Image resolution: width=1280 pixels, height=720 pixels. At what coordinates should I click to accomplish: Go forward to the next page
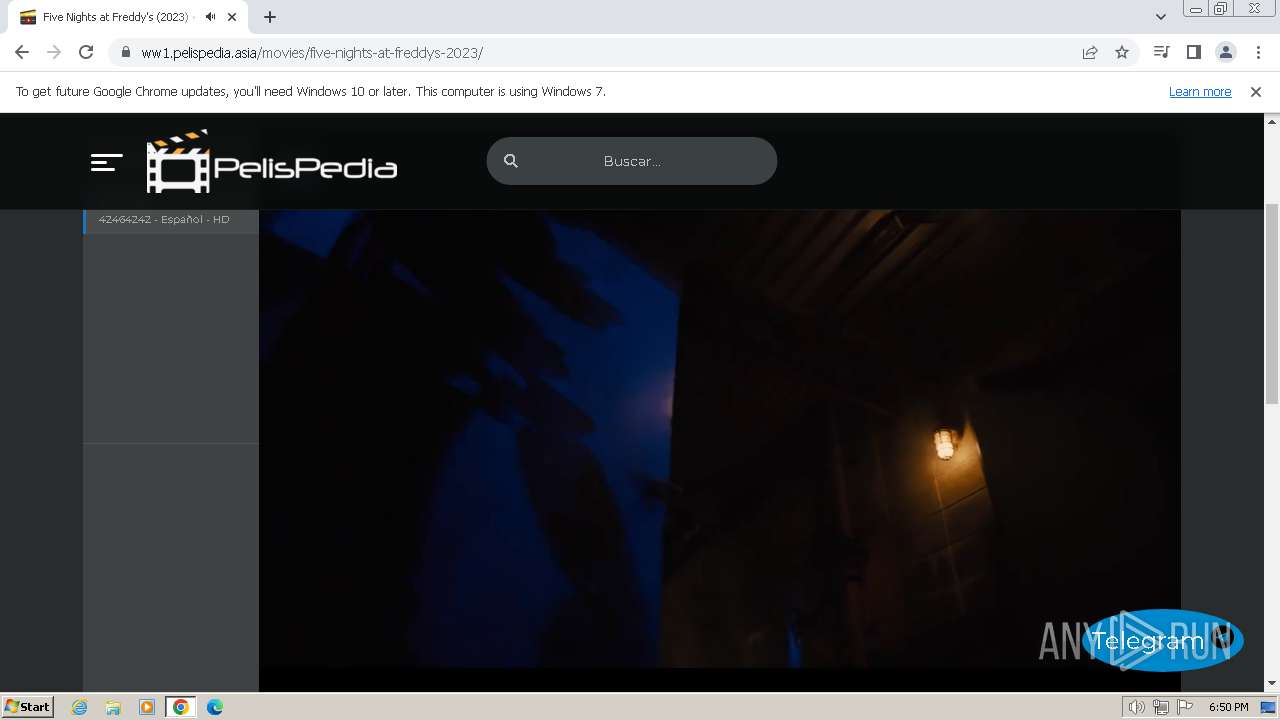click(x=54, y=52)
